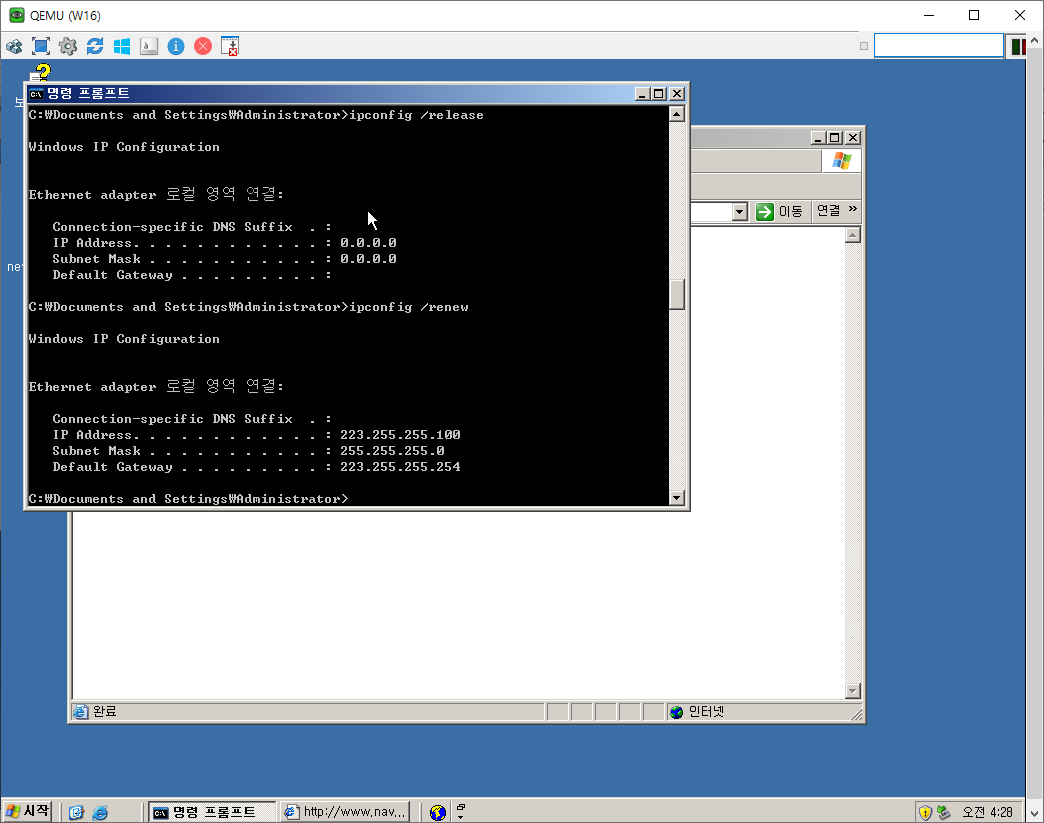Click the globe icon in the taskbar
The image size is (1044, 823).
pyautogui.click(x=437, y=812)
